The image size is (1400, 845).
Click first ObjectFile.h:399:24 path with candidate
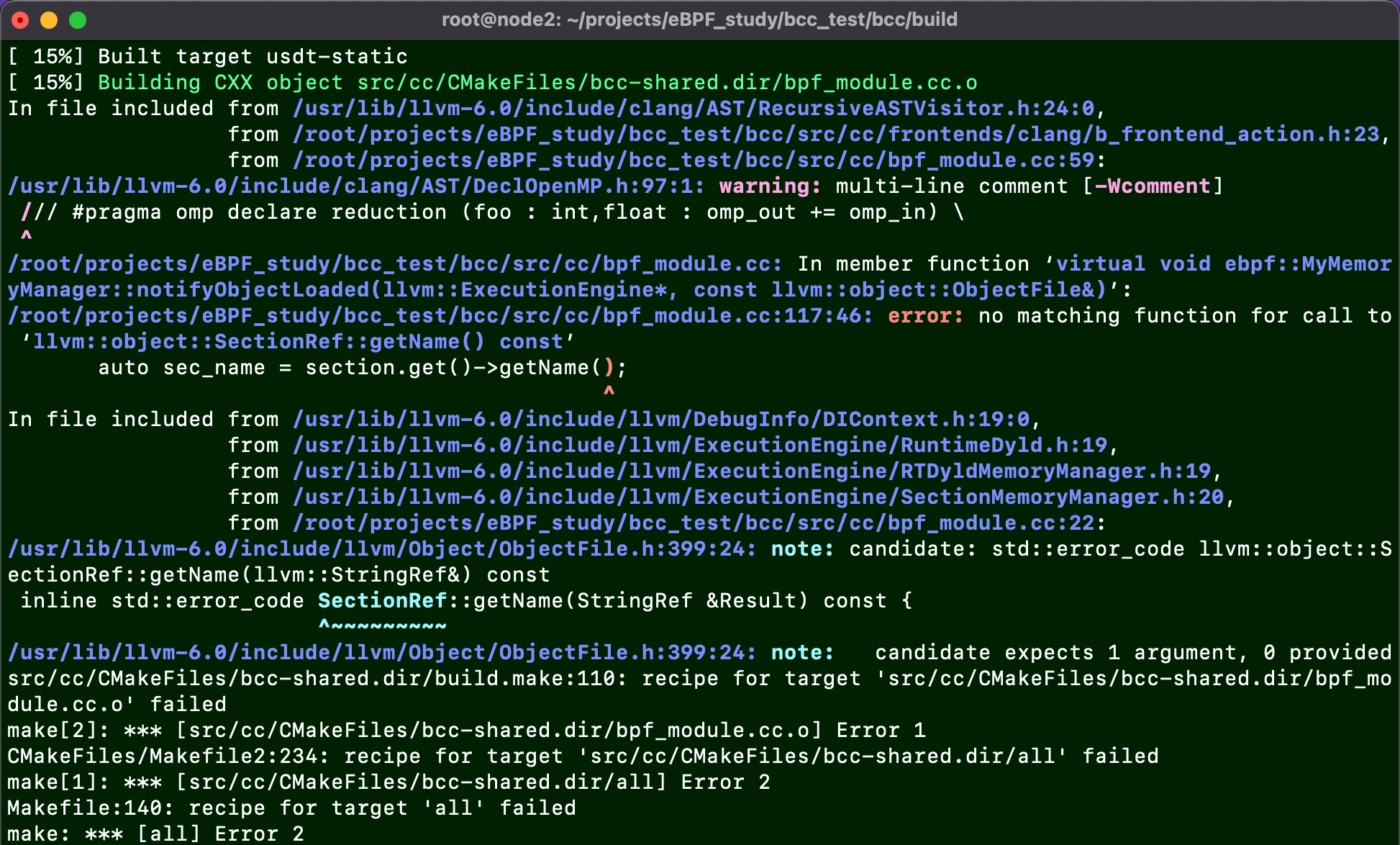tap(382, 548)
